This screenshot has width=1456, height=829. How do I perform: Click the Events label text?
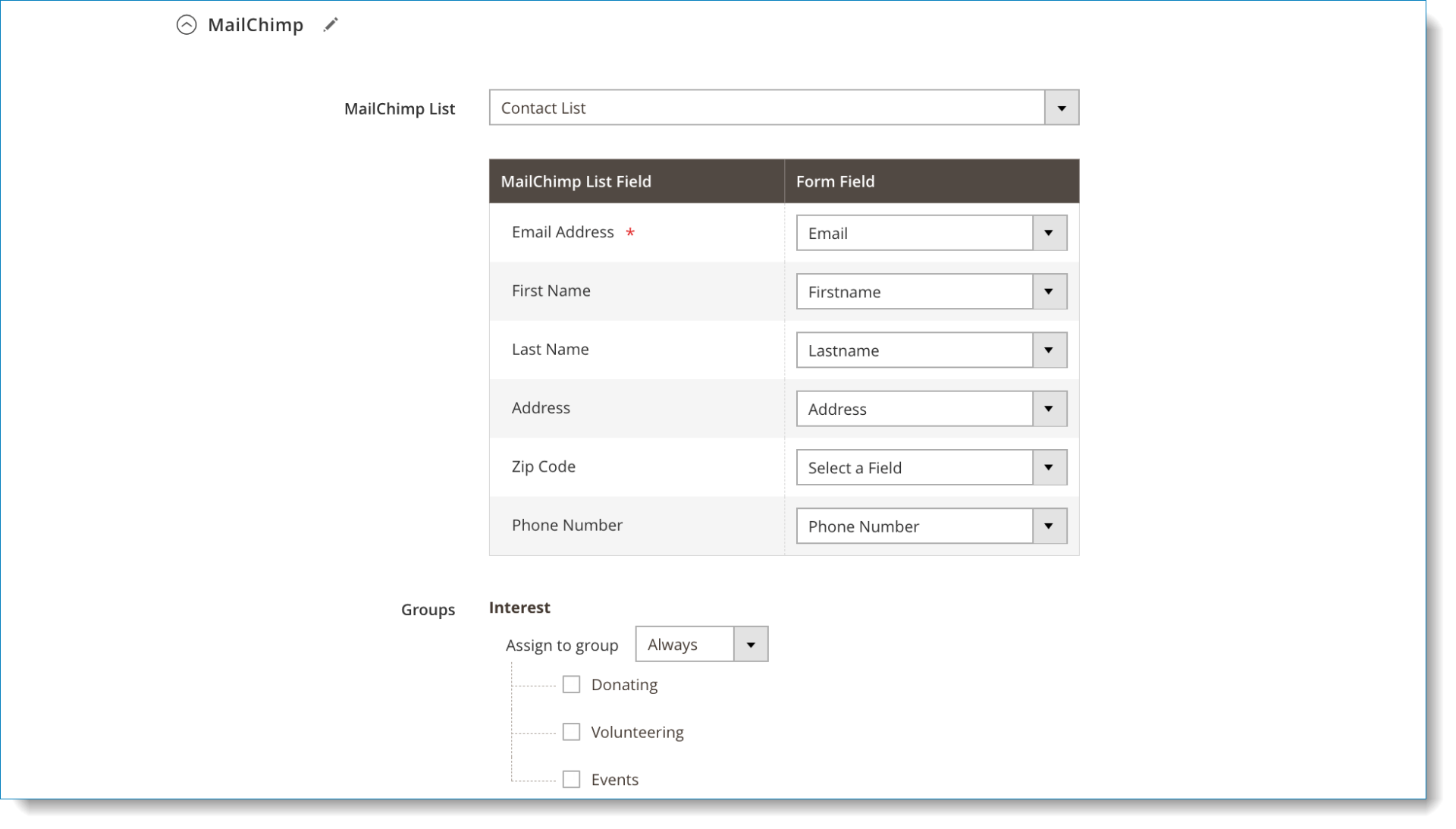pos(614,780)
